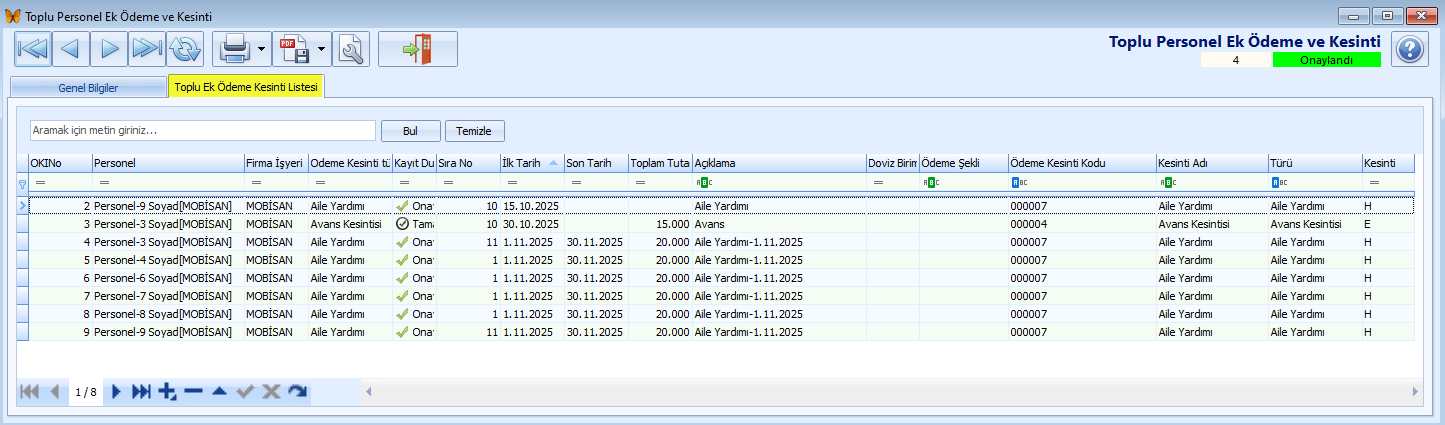The image size is (1445, 425).
Task: Expand the PDF export dropdown arrow
Action: click(322, 48)
